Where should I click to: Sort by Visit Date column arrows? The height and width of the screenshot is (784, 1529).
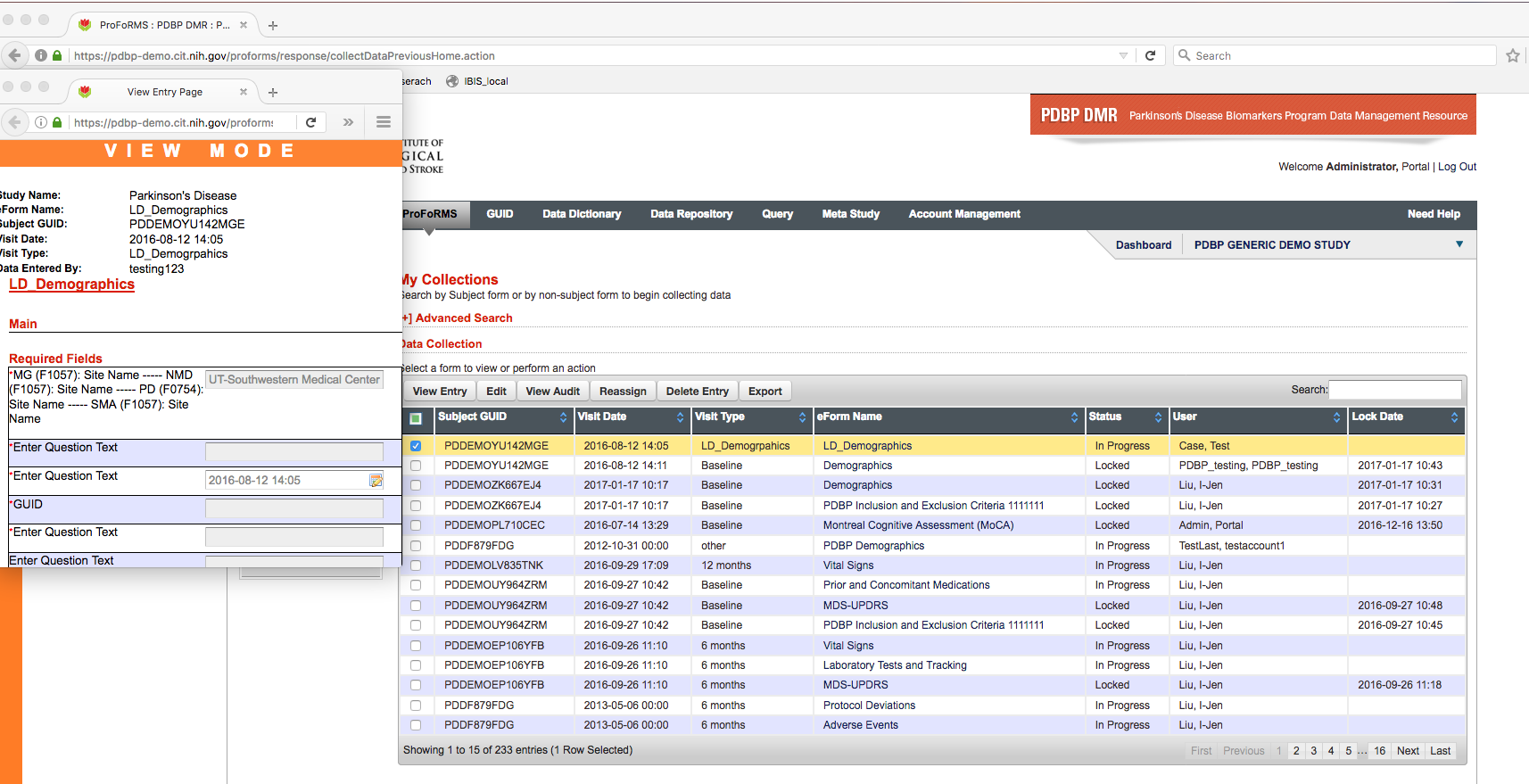[x=680, y=417]
